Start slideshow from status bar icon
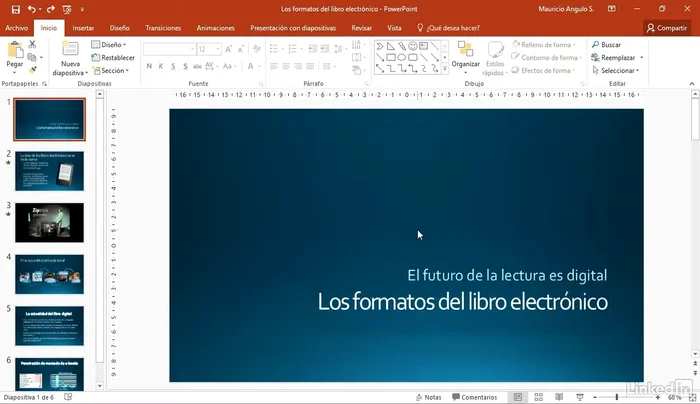Image resolution: width=700 pixels, height=404 pixels. [580, 397]
